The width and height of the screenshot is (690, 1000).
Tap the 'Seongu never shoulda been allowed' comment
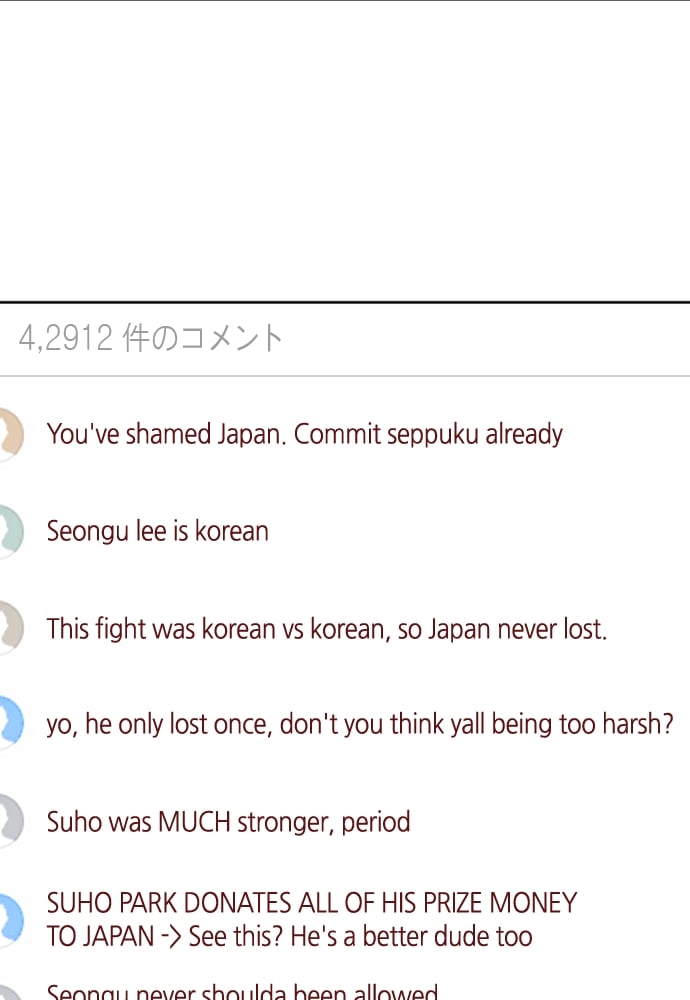tap(242, 992)
